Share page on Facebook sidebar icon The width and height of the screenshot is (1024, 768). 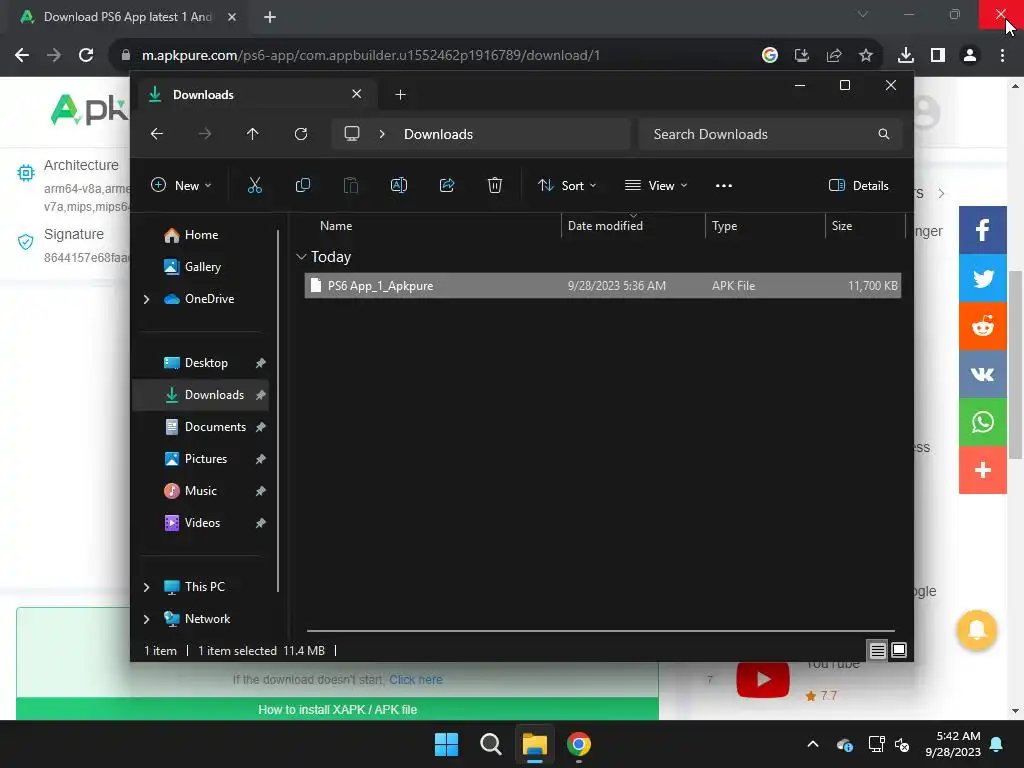983,230
